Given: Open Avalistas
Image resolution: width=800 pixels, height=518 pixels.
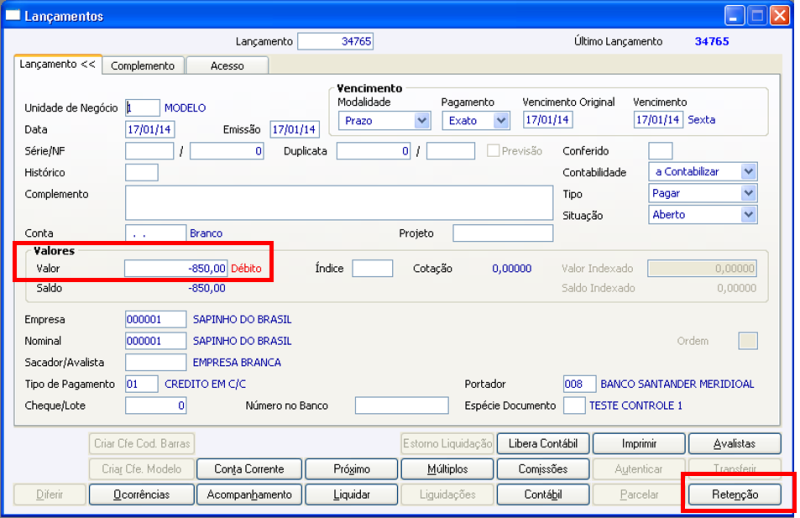Looking at the screenshot, I should coord(735,443).
